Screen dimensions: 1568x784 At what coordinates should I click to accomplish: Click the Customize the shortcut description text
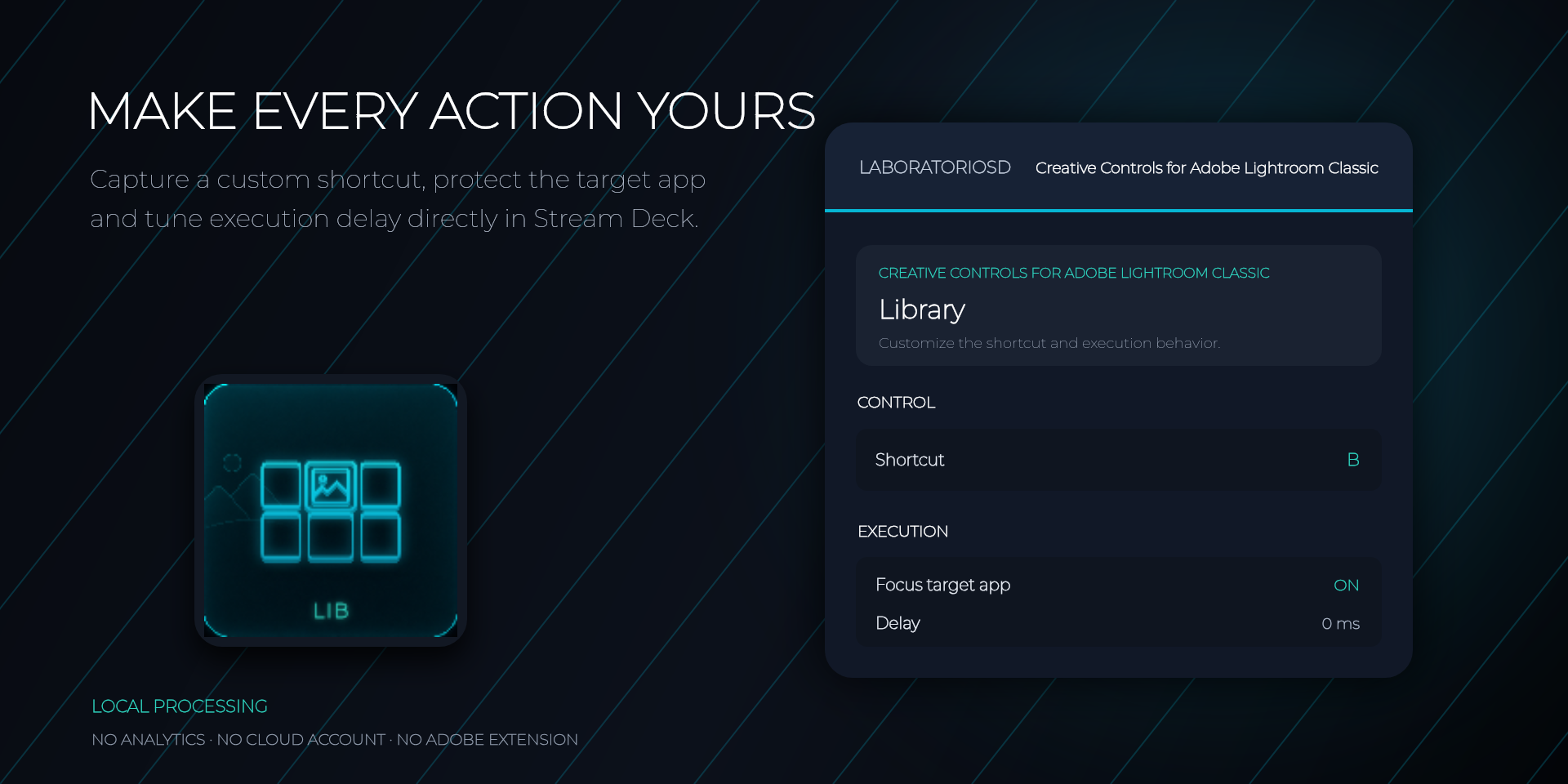pyautogui.click(x=1049, y=343)
